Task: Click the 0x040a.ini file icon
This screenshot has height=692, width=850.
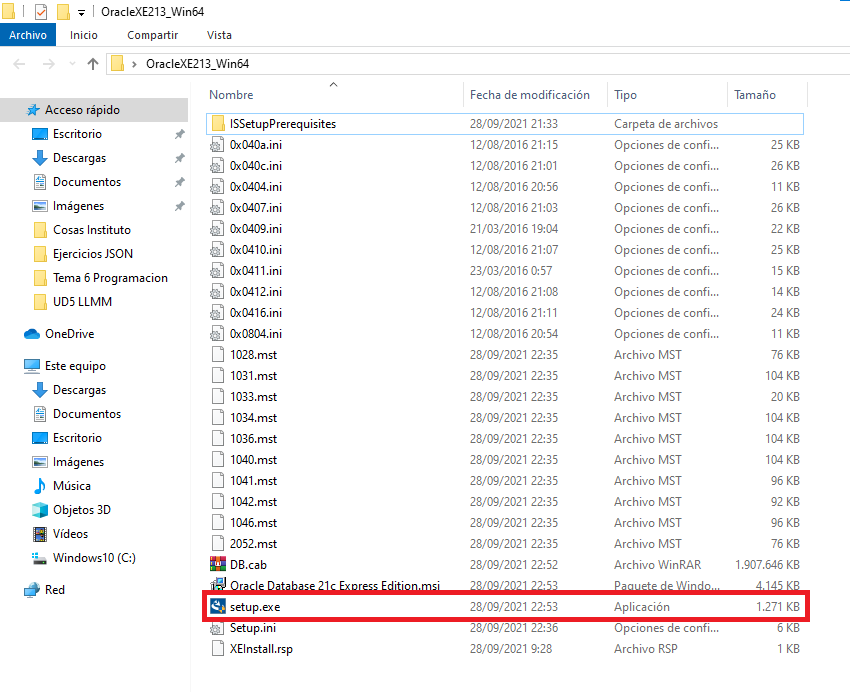Action: (218, 145)
